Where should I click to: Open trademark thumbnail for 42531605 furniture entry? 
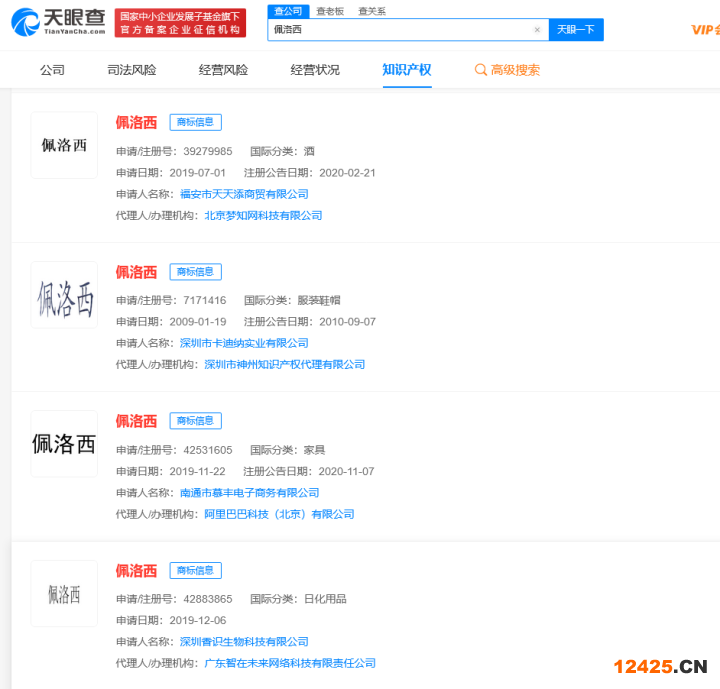click(x=64, y=444)
